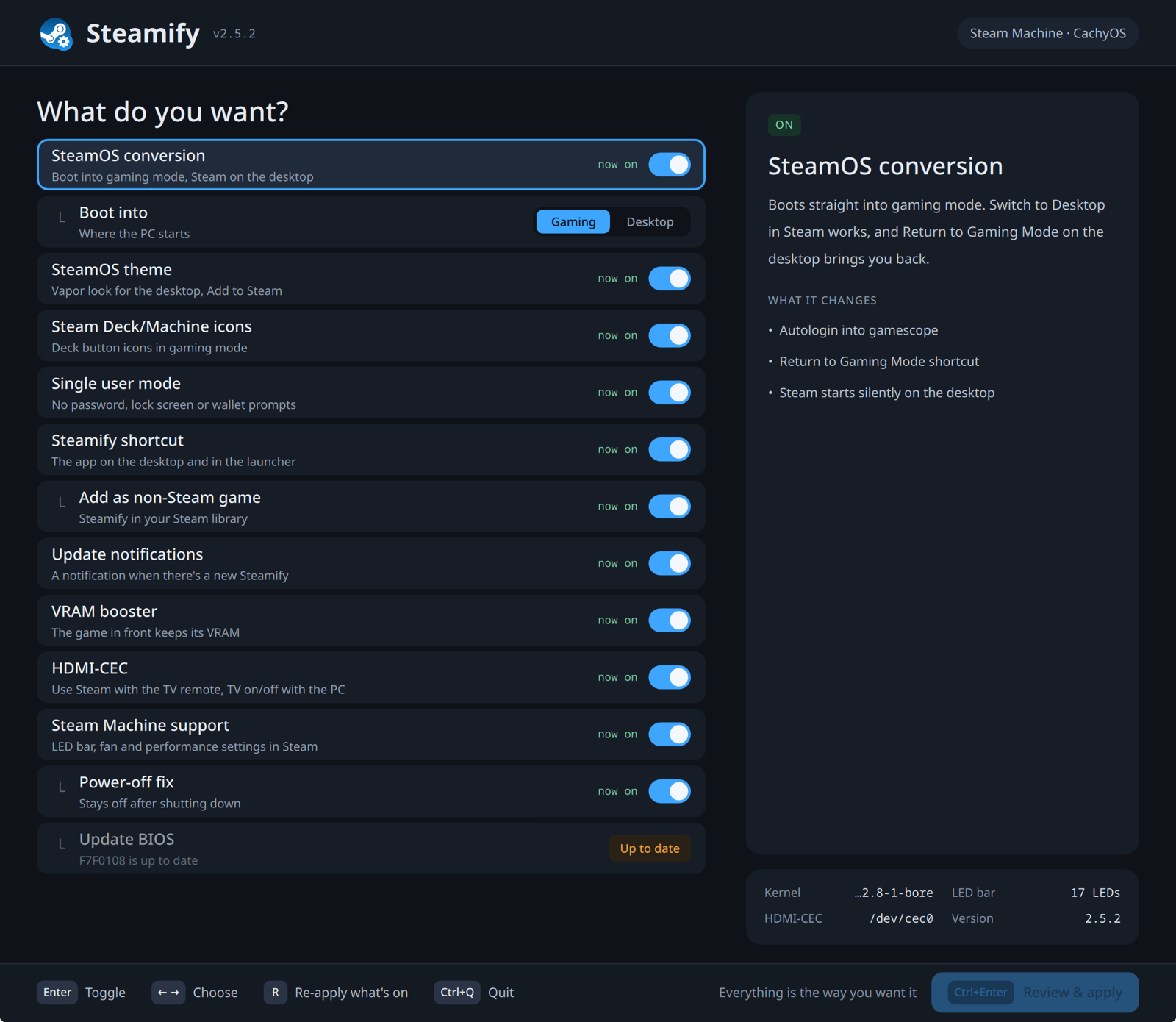This screenshot has width=1176, height=1022.
Task: Toggle the Steamify shortcut switch
Action: point(670,449)
